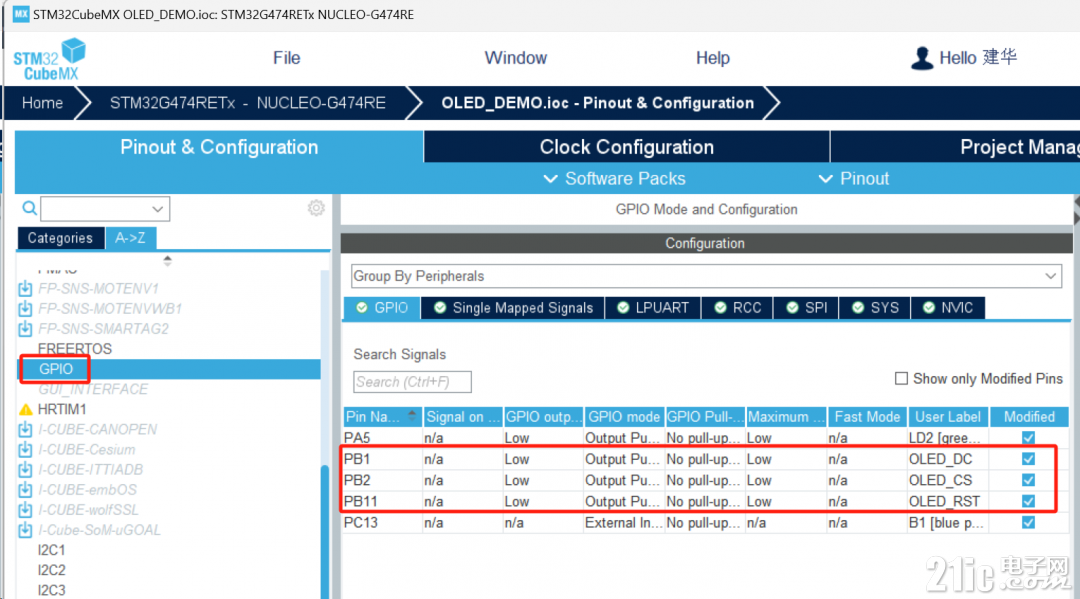Select FREERTOS in the category list
1080x599 pixels.
pyautogui.click(x=75, y=349)
